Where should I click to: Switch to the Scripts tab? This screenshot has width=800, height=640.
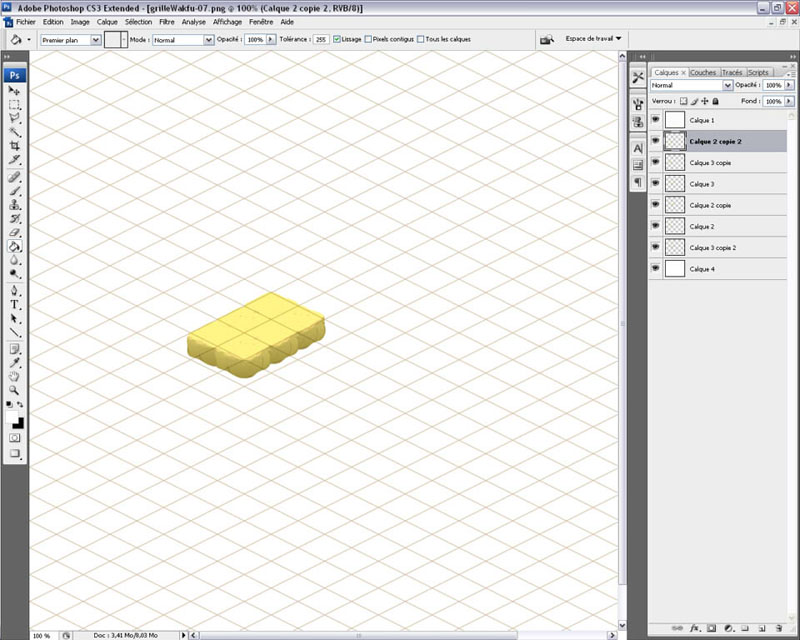758,72
